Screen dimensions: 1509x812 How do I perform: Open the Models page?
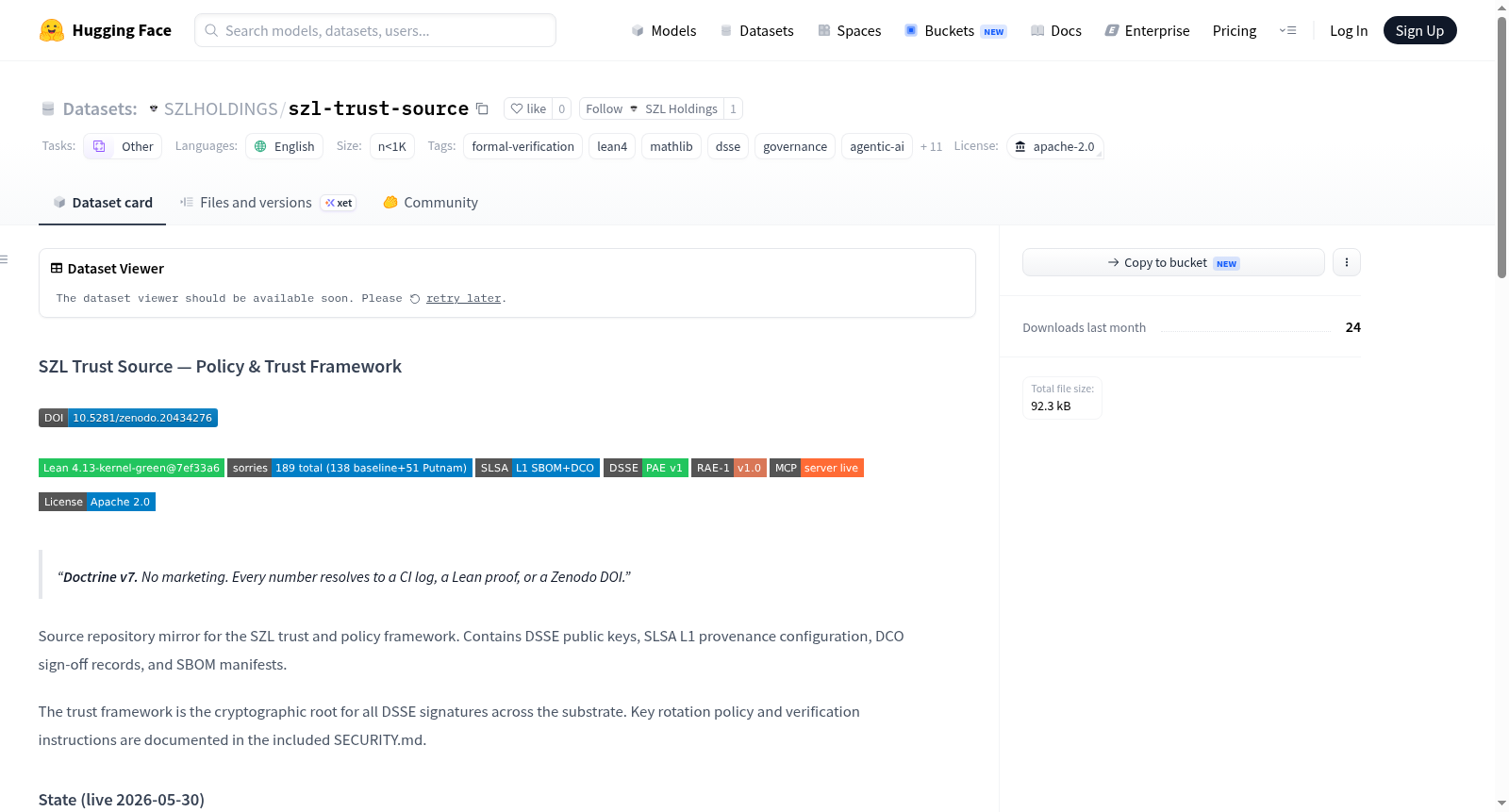664,31
